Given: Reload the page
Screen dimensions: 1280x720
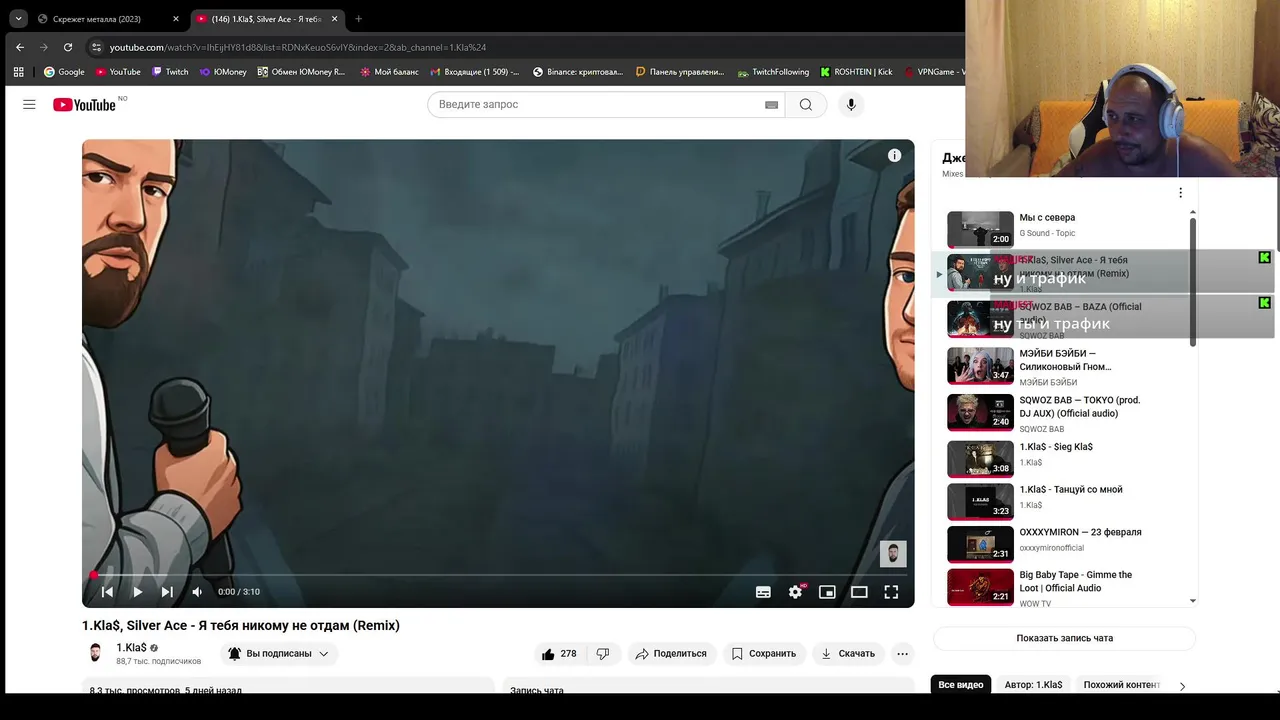Looking at the screenshot, I should point(68,47).
